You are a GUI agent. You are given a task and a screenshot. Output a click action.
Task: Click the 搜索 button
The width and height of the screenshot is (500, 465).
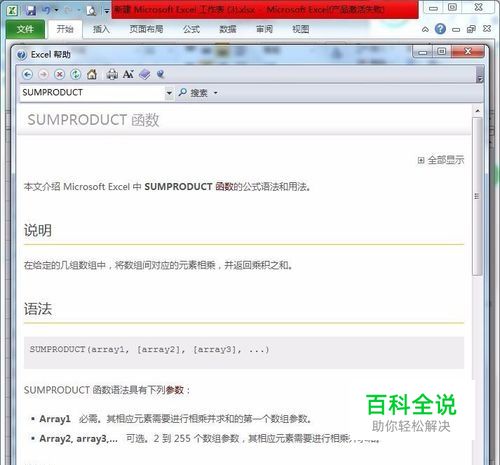199,93
